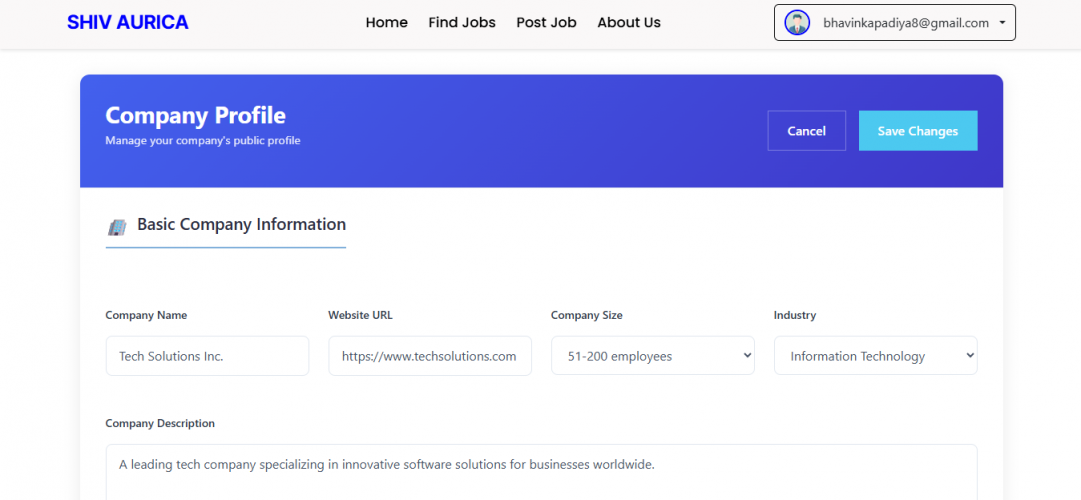
Task: Go to the Home page
Action: pyautogui.click(x=386, y=23)
